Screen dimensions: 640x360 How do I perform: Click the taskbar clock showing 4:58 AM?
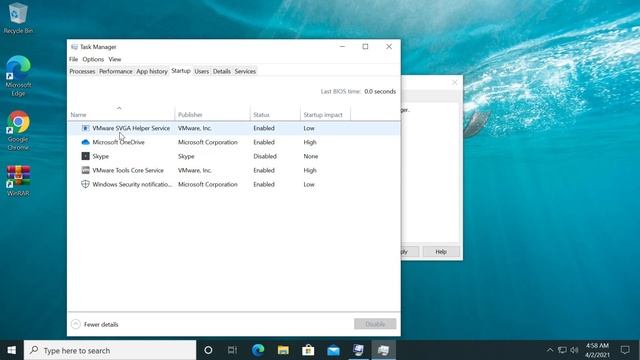click(597, 350)
